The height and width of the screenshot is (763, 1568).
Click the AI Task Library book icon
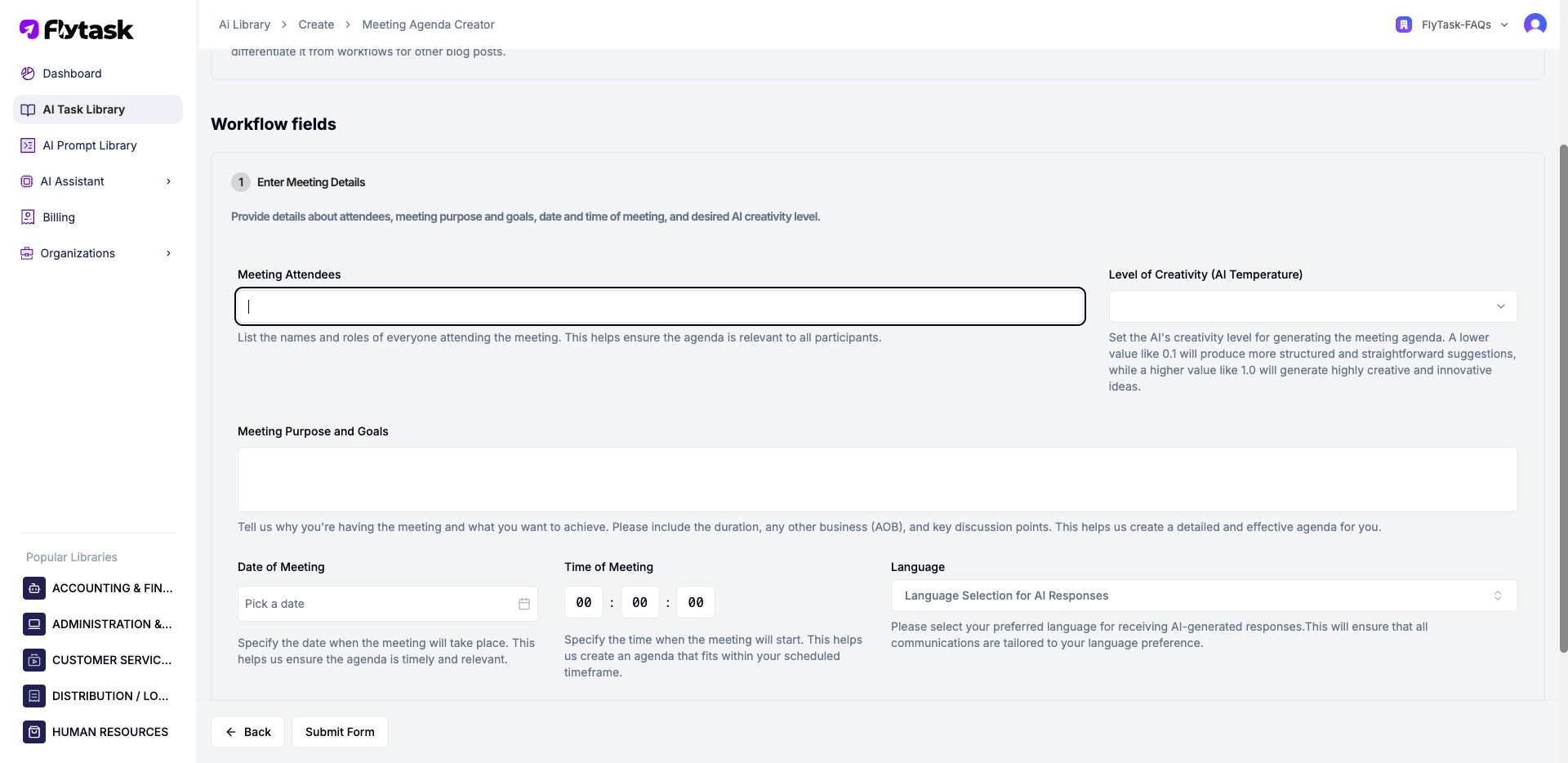28,109
